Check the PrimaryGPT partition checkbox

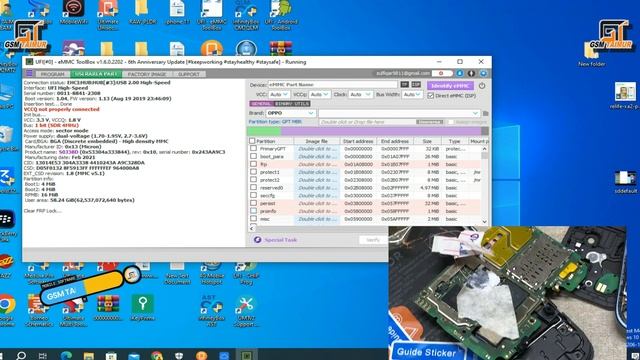pyautogui.click(x=253, y=149)
